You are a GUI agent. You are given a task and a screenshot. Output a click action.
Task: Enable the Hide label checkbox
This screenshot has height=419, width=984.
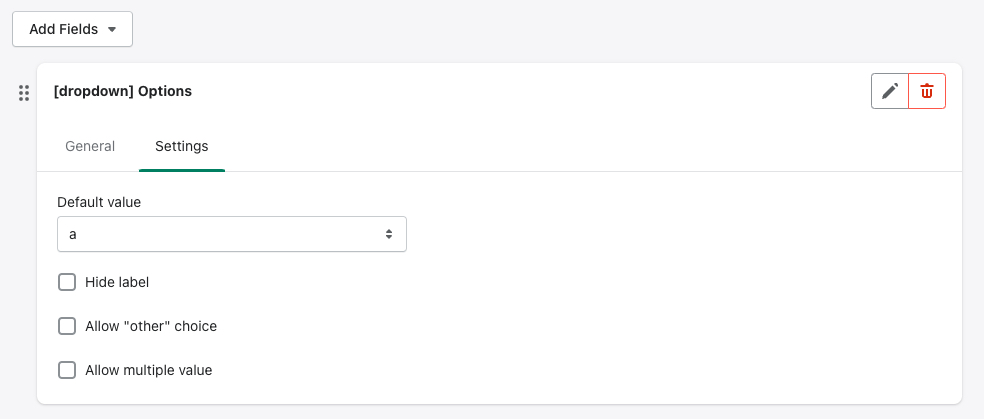[67, 282]
